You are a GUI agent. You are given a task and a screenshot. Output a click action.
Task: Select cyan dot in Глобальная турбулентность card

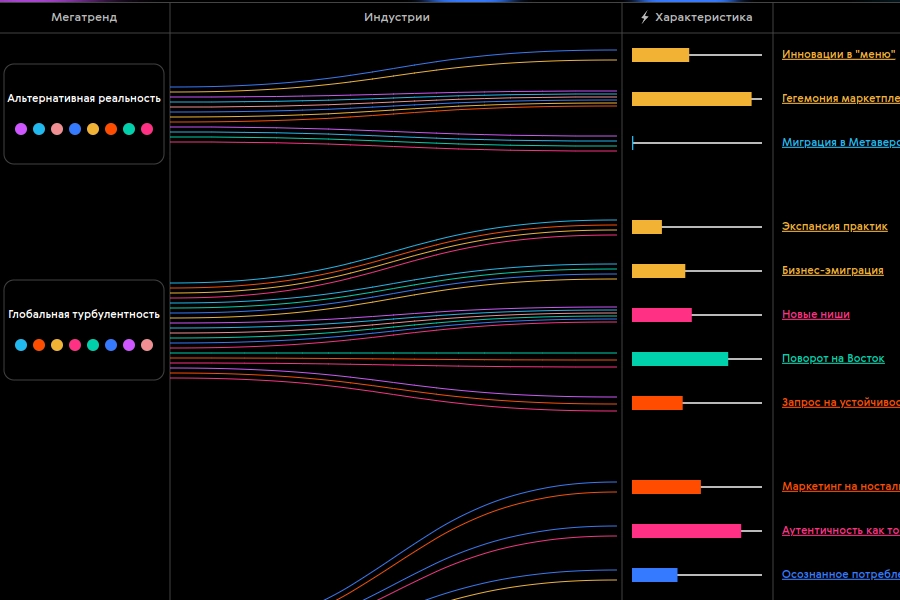coord(21,345)
